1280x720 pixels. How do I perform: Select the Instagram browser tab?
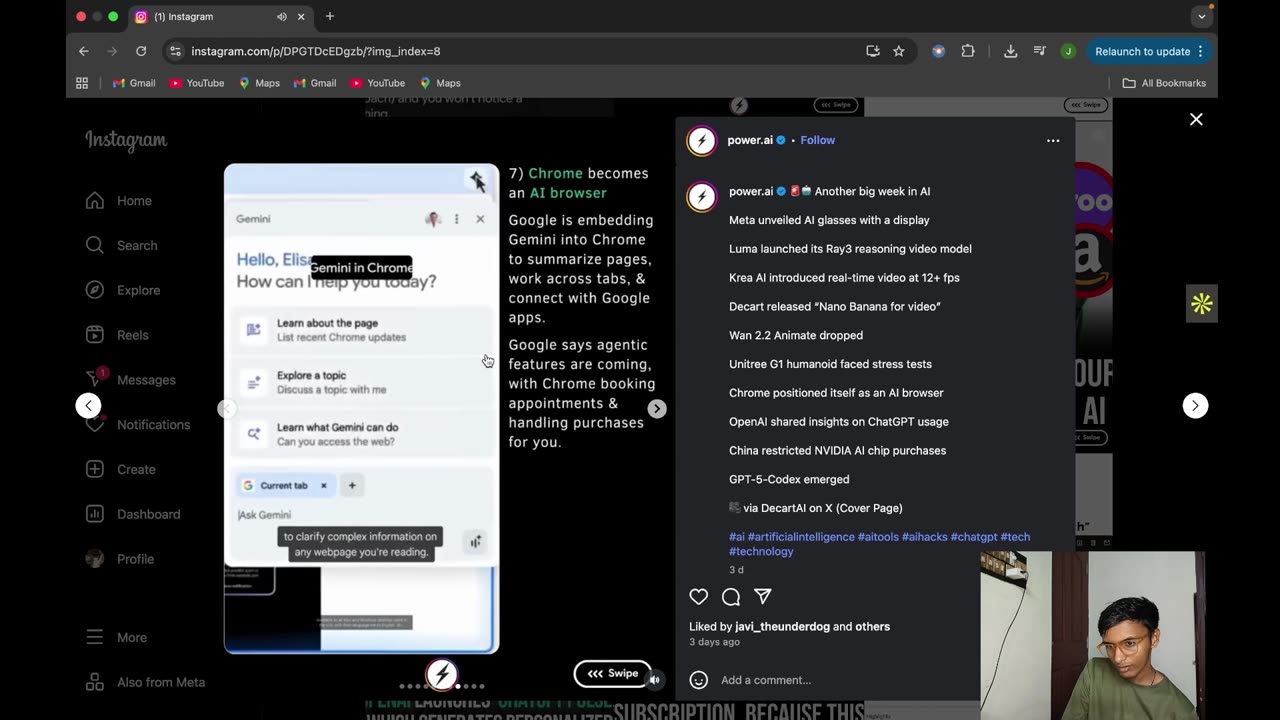[218, 17]
